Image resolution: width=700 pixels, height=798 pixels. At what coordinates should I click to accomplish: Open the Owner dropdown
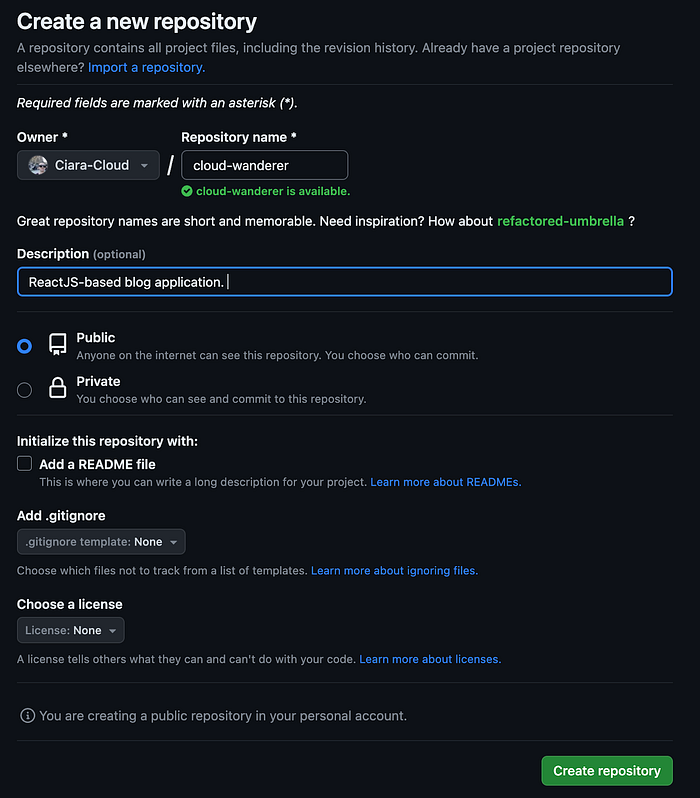(x=88, y=165)
